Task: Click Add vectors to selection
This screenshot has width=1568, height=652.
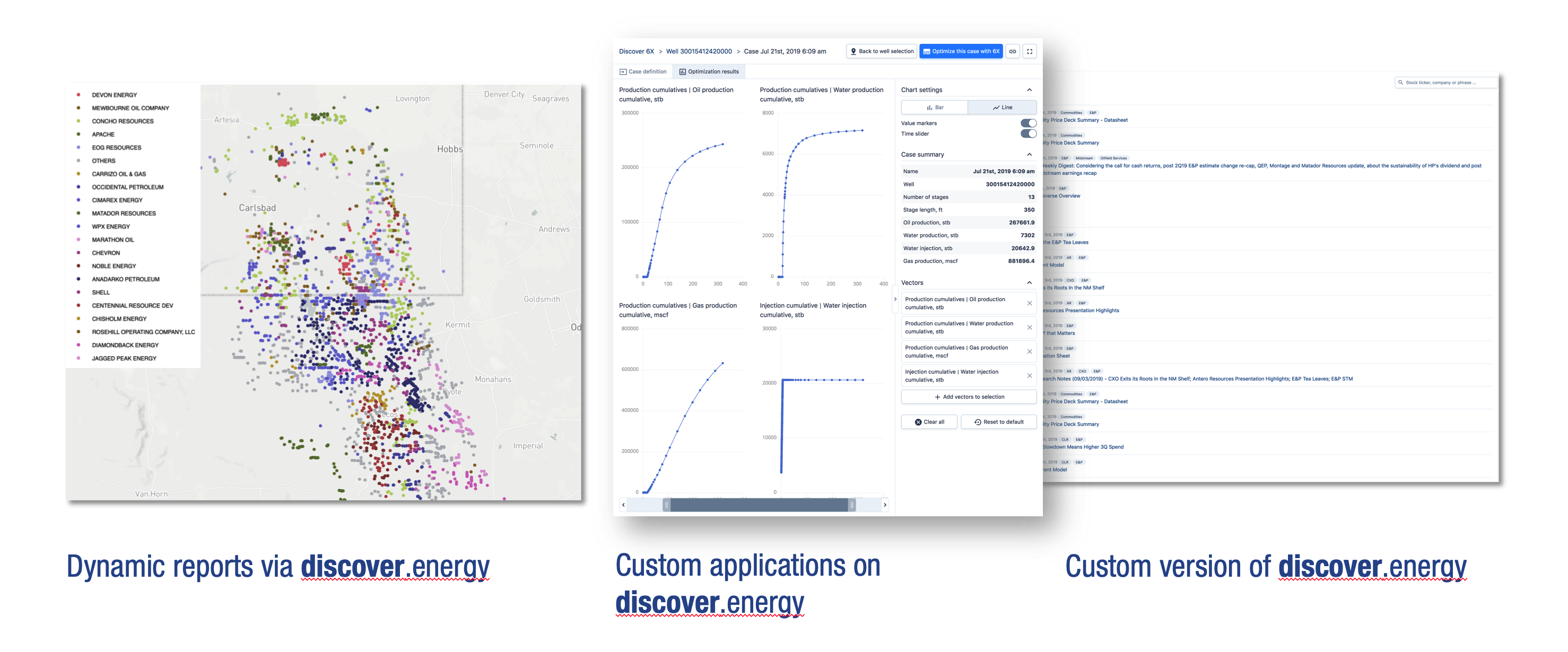Action: 969,397
